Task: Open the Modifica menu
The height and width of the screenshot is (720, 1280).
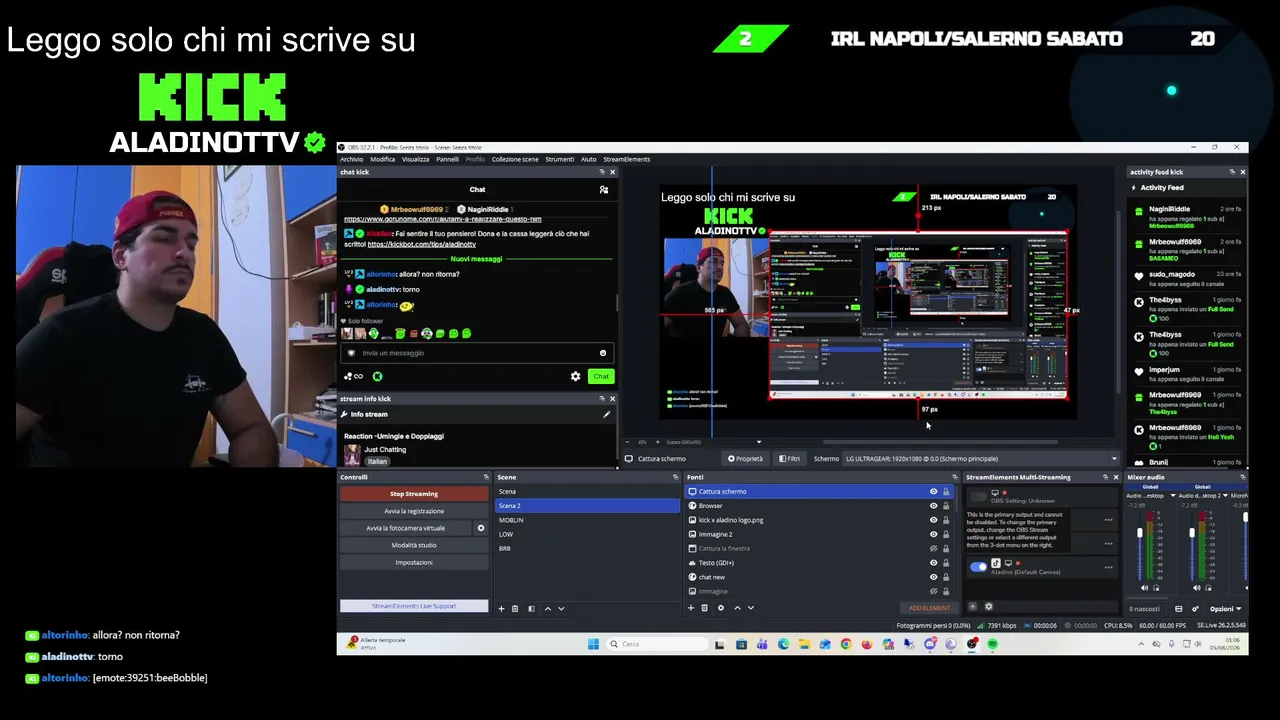Action: [x=383, y=159]
